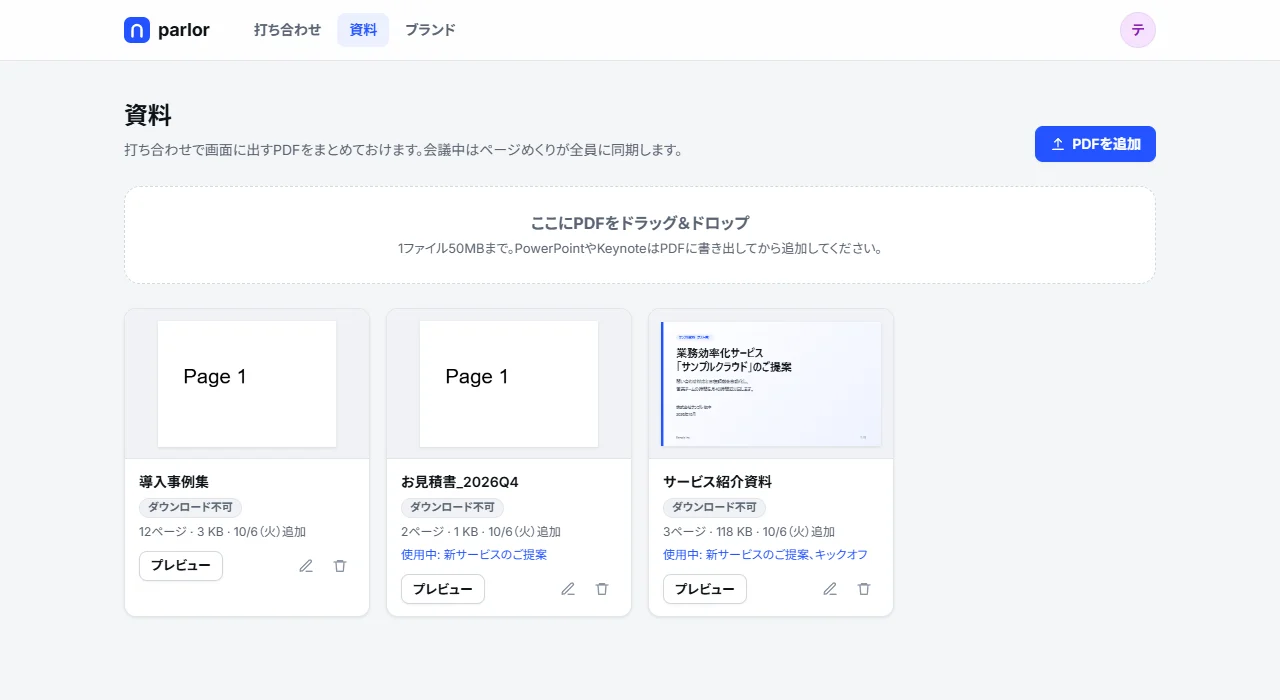Delete 導入事例集 with trash icon
The width and height of the screenshot is (1280, 700).
click(x=340, y=566)
